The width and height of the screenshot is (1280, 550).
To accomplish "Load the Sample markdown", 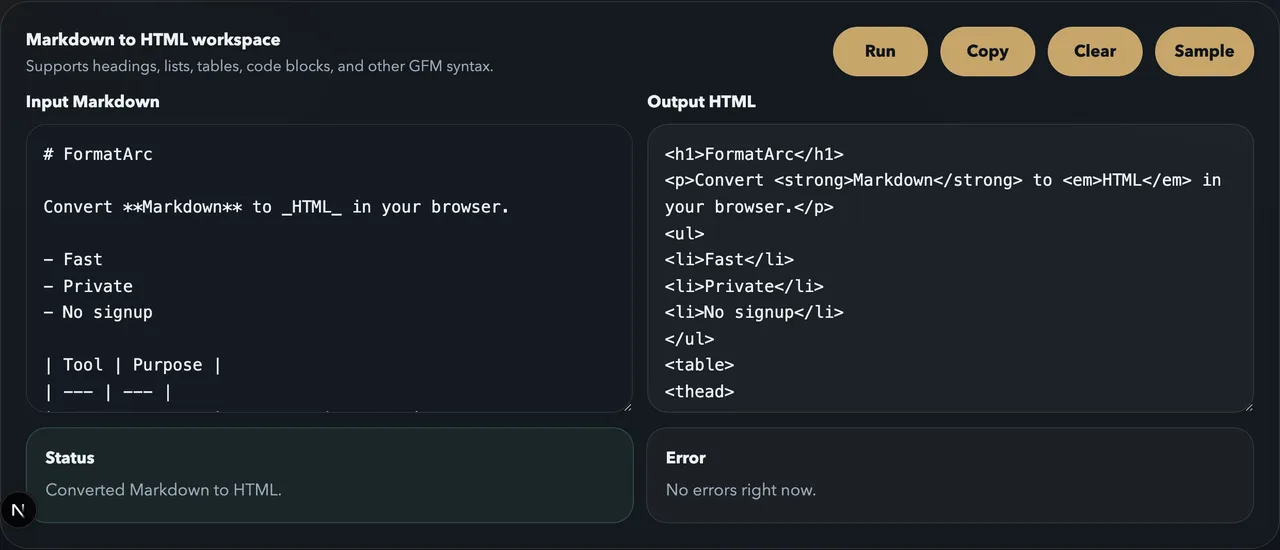I will pos(1204,51).
